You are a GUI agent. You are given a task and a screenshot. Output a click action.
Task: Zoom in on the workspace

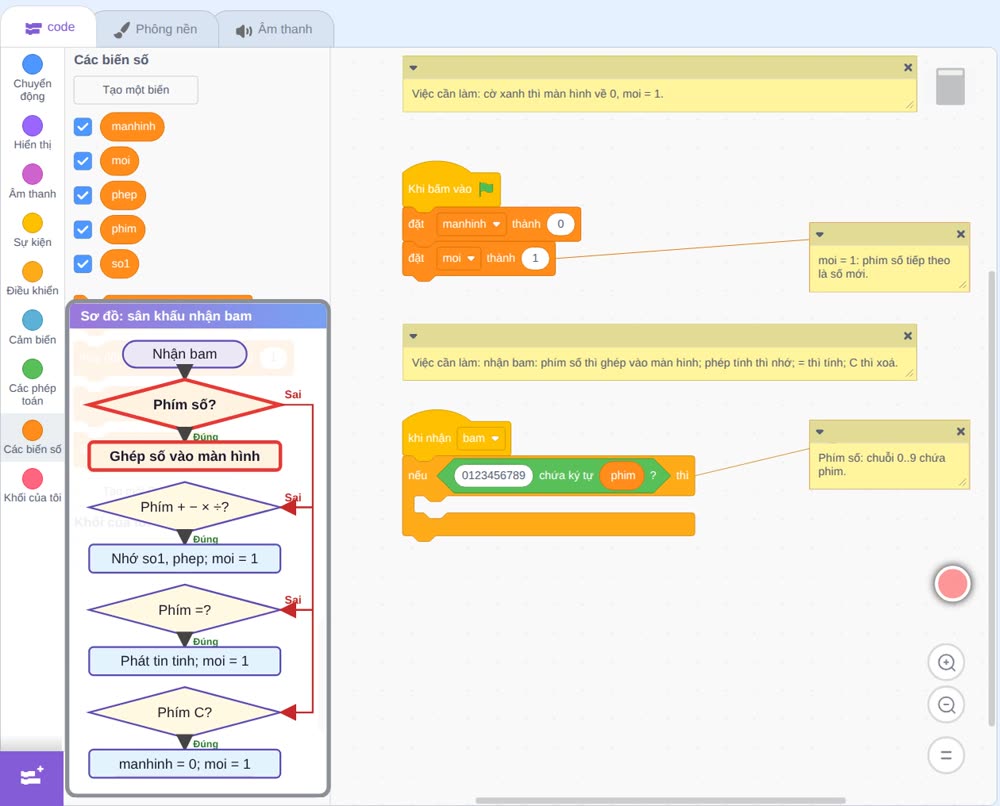[946, 663]
